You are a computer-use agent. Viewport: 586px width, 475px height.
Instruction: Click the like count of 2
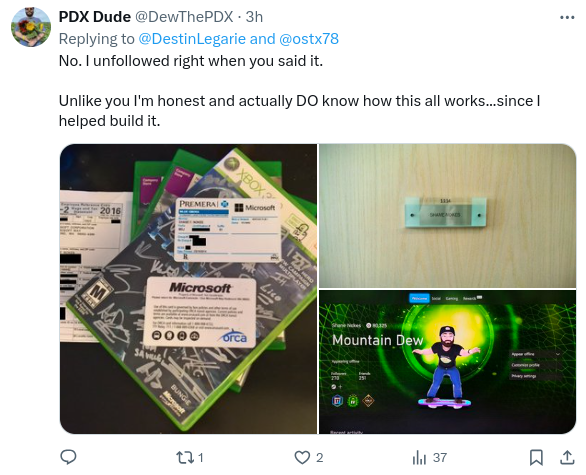click(319, 457)
